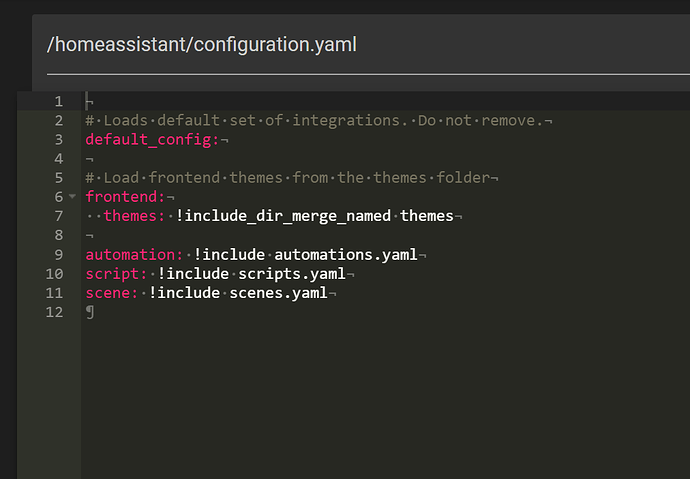Viewport: 690px width, 479px height.
Task: Click the !include tag on the automation line
Action: [229, 255]
